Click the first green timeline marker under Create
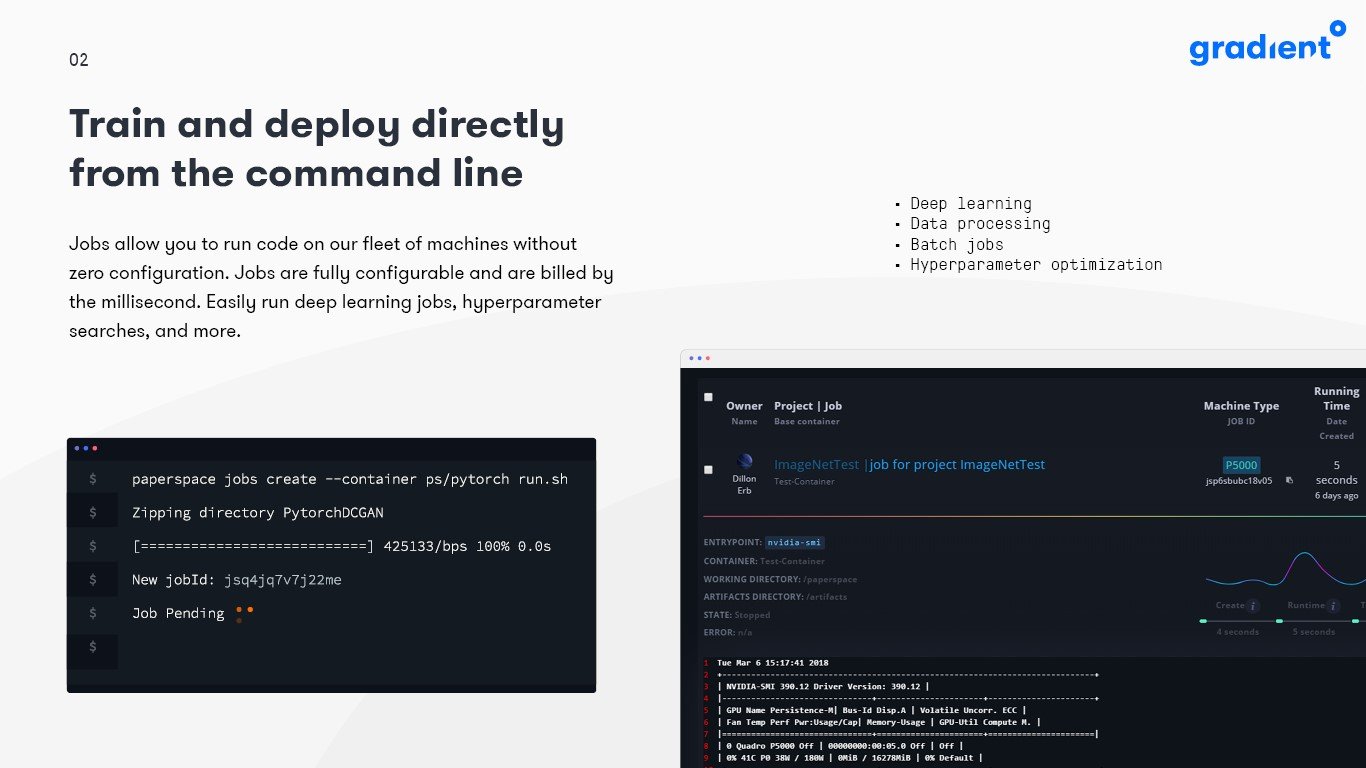The height and width of the screenshot is (768, 1366). [x=1203, y=621]
